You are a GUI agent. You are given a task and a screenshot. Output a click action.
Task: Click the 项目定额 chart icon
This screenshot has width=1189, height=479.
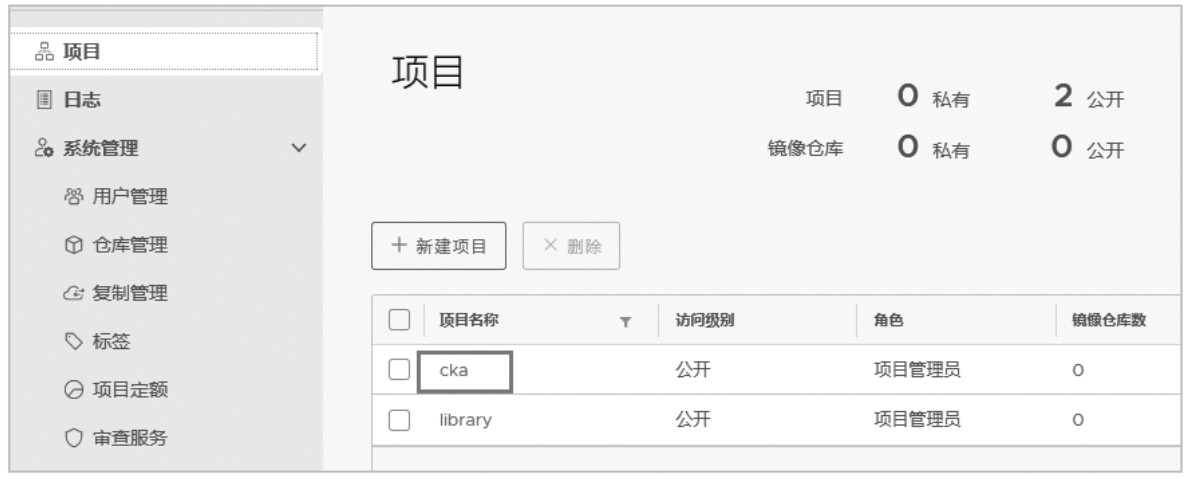click(x=74, y=390)
